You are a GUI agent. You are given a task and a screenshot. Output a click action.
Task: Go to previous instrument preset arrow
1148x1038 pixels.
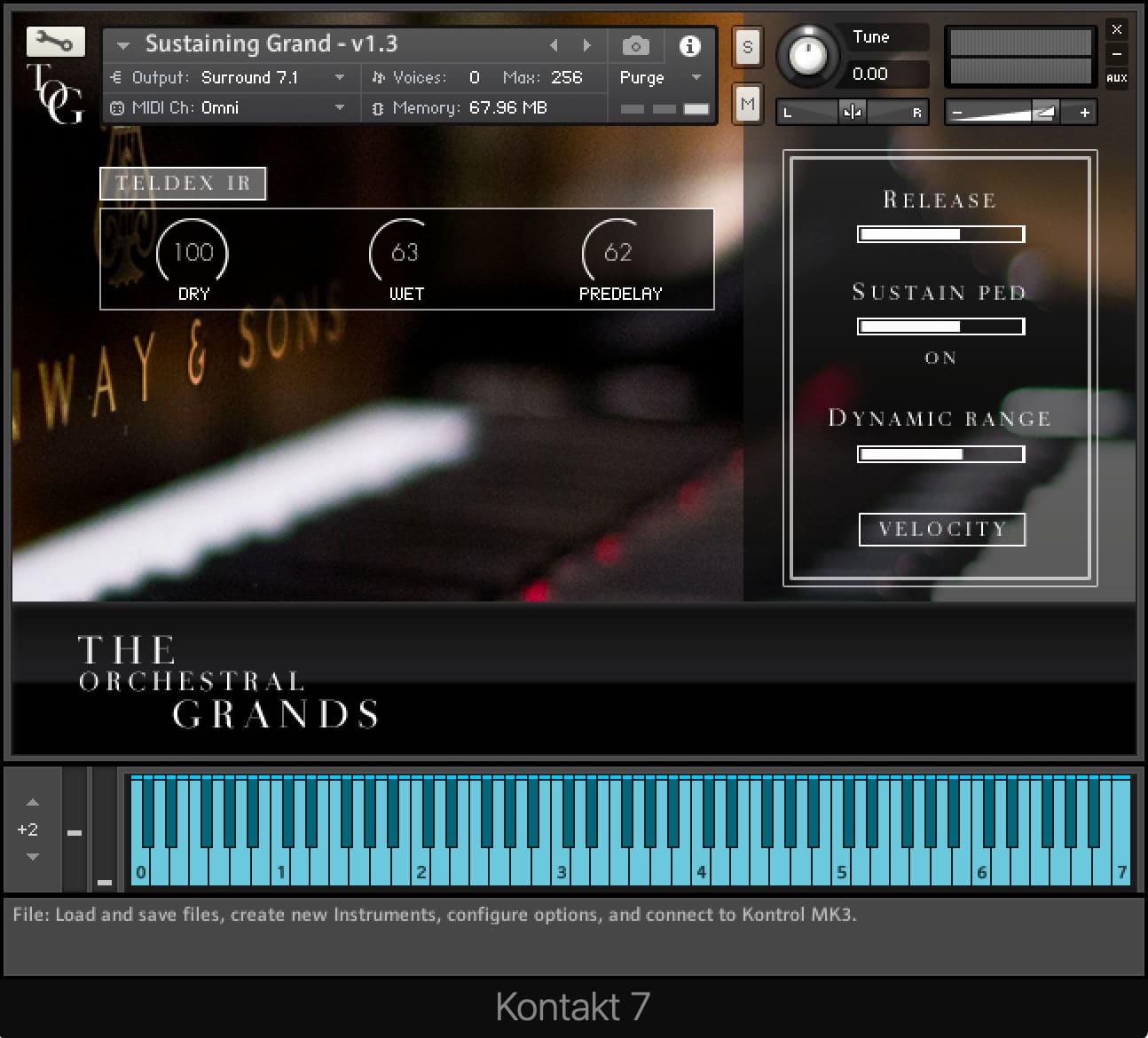point(554,45)
